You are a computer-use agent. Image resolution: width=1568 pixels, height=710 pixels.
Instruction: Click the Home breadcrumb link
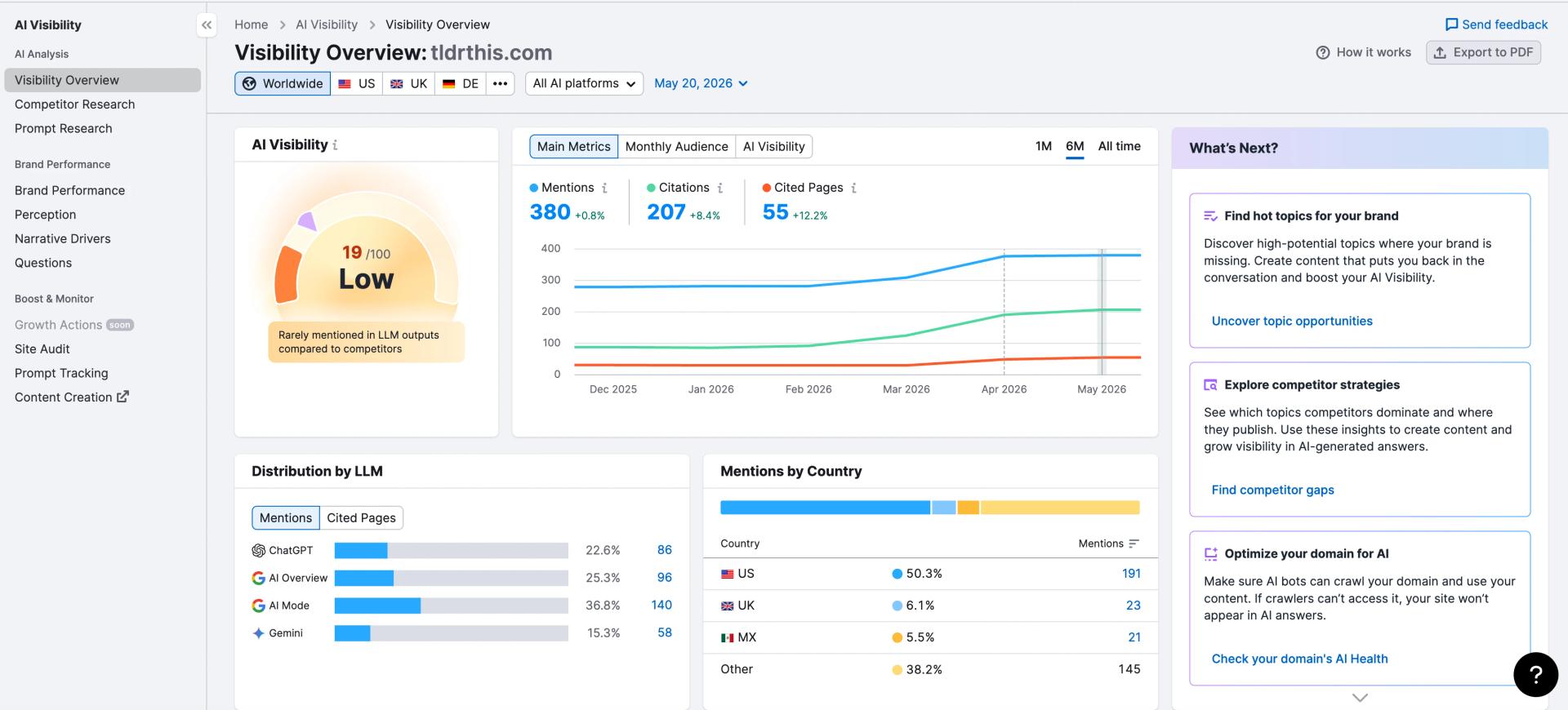click(x=252, y=25)
